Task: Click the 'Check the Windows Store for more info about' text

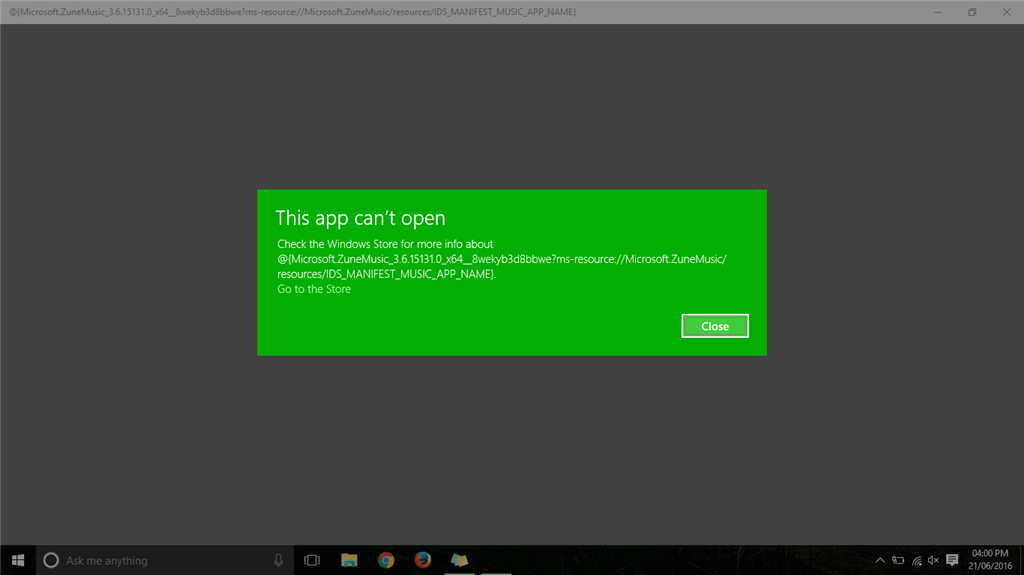Action: (x=385, y=244)
